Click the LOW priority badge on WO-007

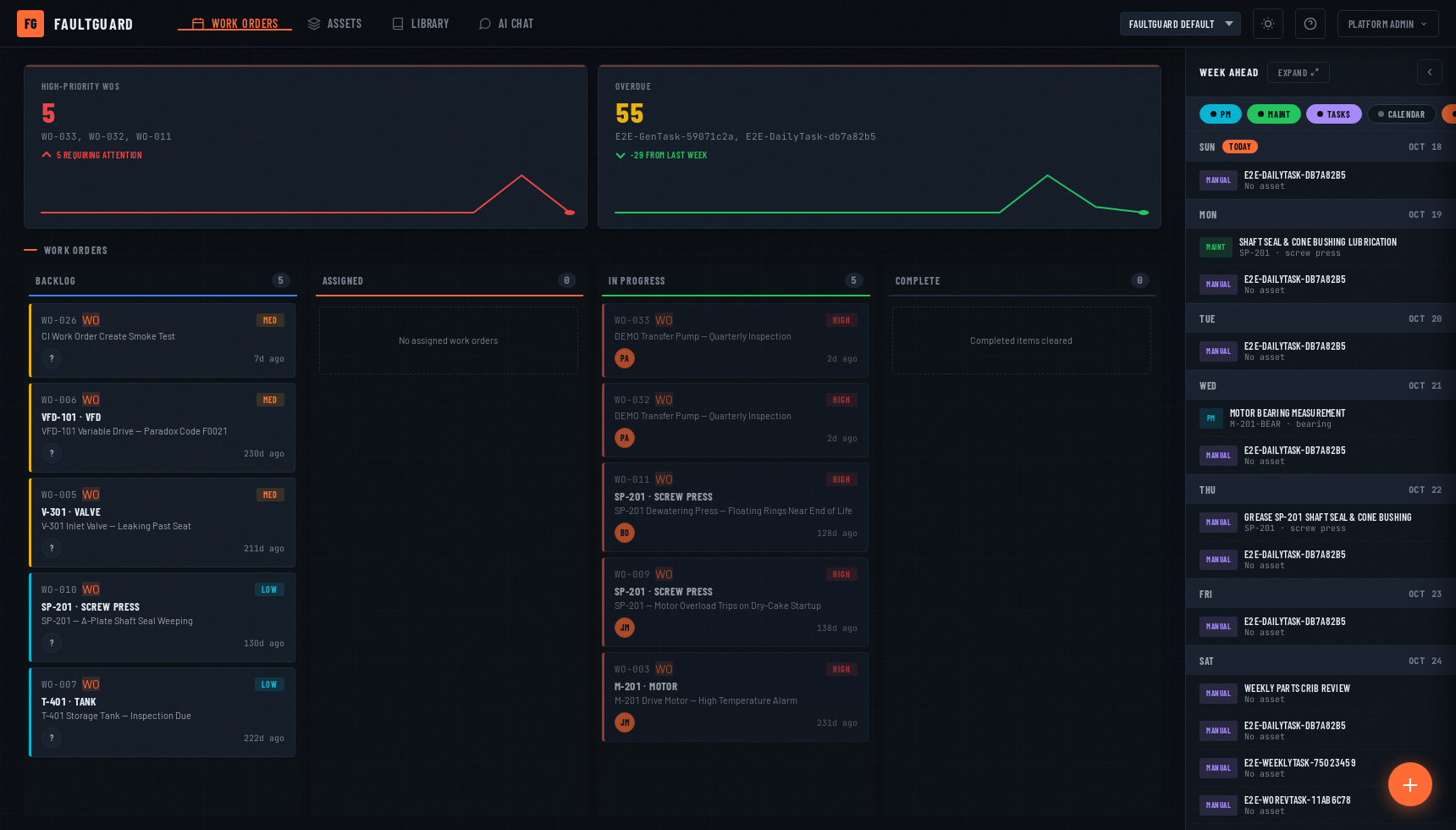(x=269, y=684)
